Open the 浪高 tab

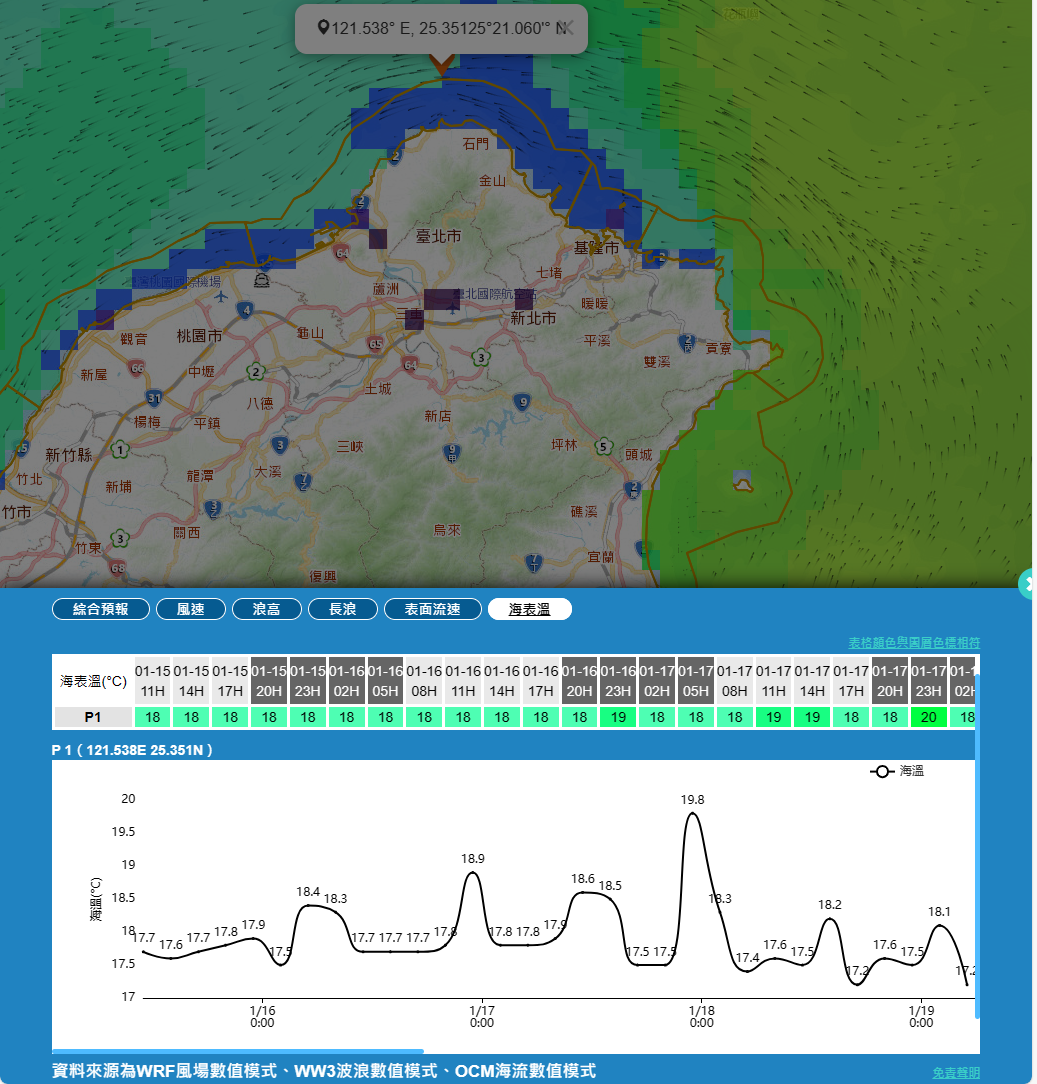(x=266, y=609)
